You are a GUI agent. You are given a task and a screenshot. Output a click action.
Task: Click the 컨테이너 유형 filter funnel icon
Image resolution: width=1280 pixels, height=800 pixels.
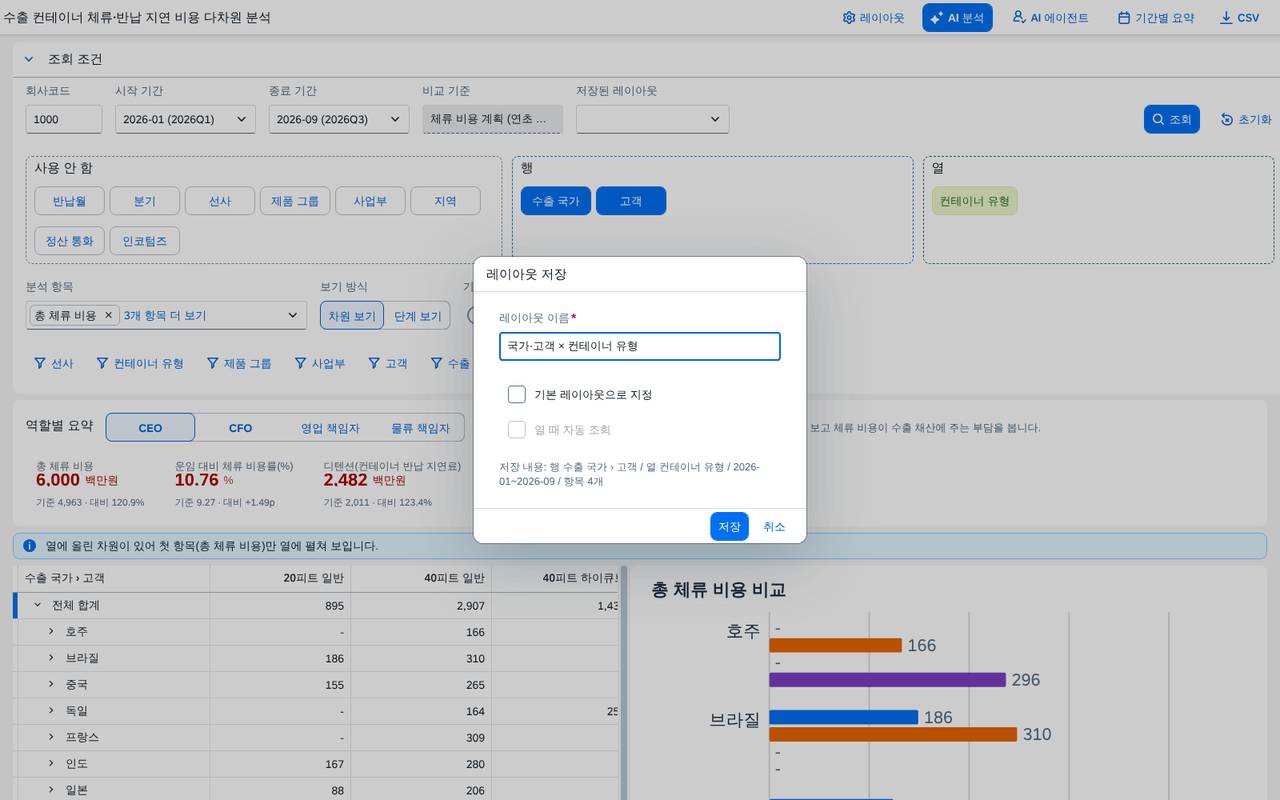coord(102,363)
